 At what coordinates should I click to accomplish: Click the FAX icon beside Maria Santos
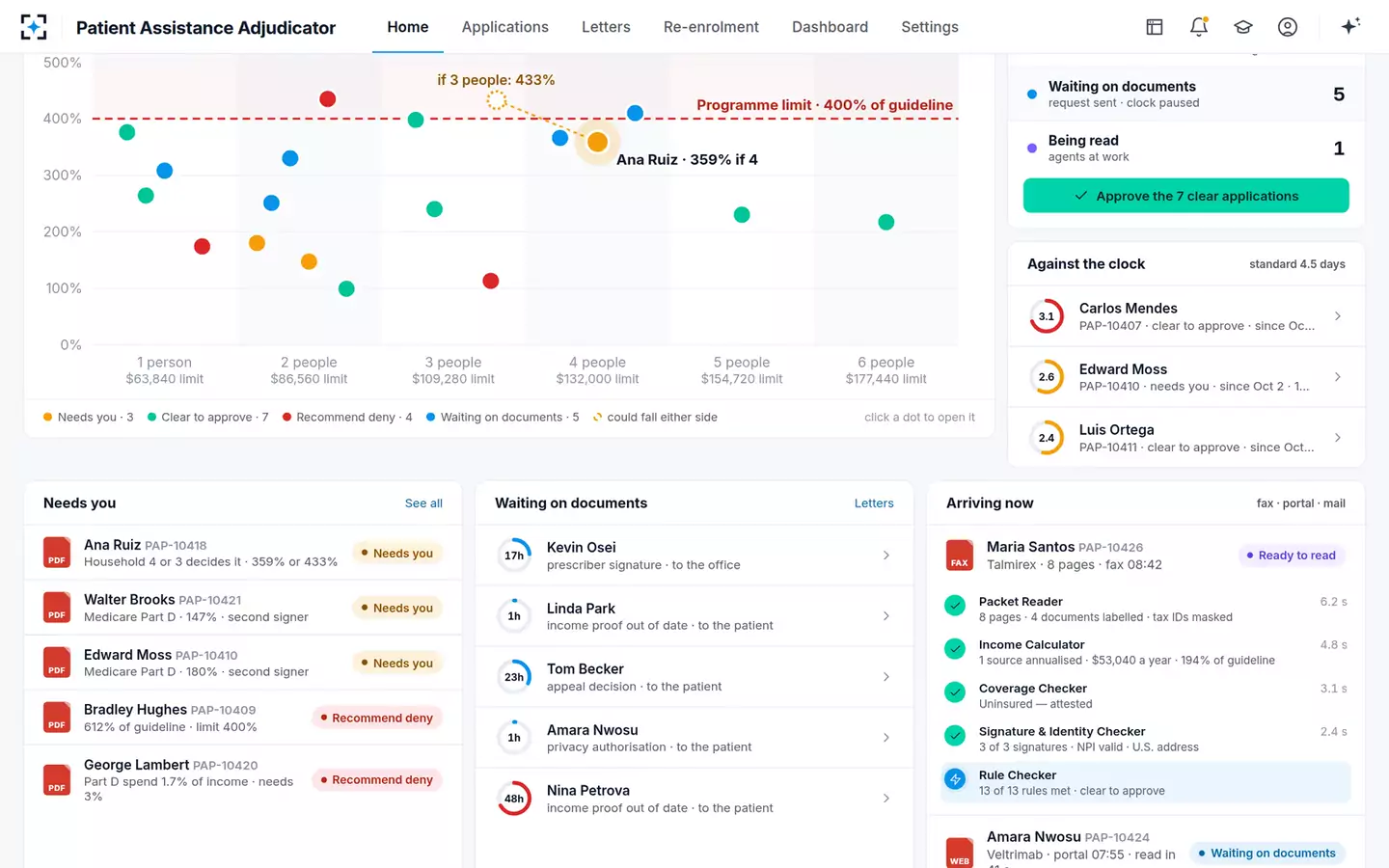coord(960,556)
